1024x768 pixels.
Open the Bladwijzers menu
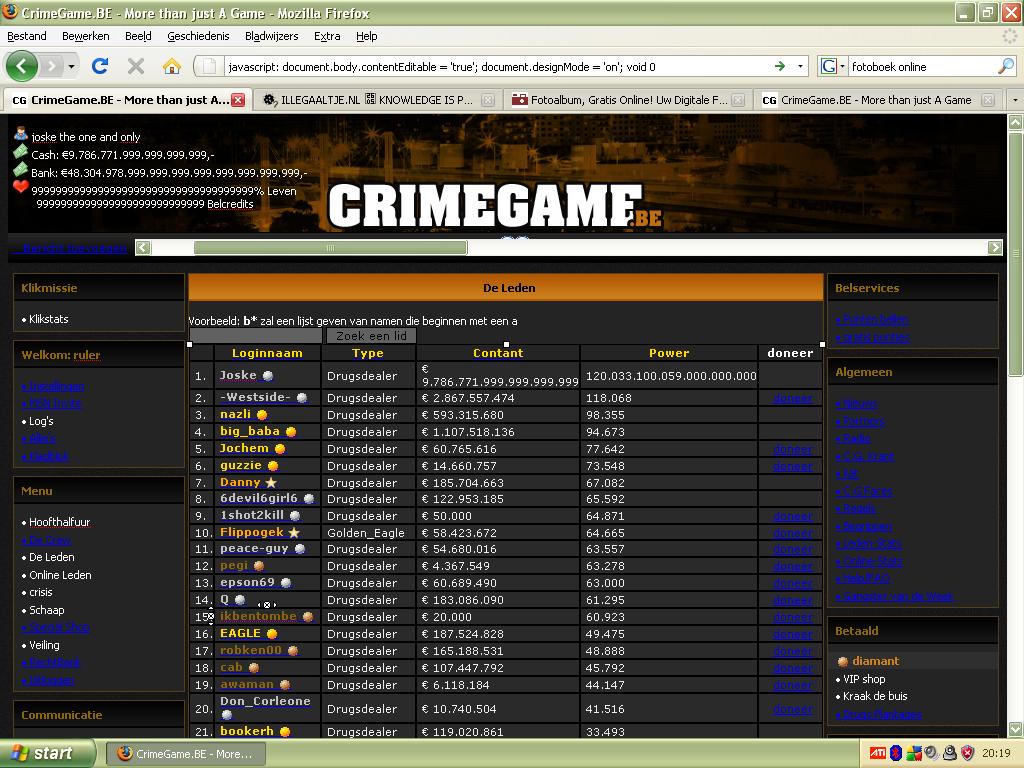click(x=272, y=36)
